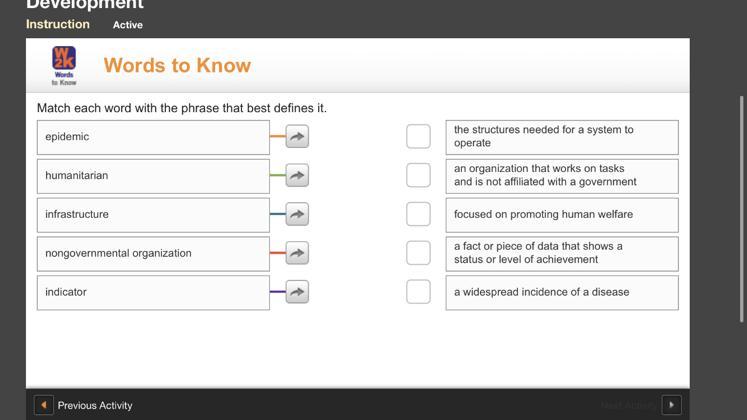This screenshot has width=747, height=420.
Task: Go to Previous Activity
Action: pyautogui.click(x=95, y=405)
